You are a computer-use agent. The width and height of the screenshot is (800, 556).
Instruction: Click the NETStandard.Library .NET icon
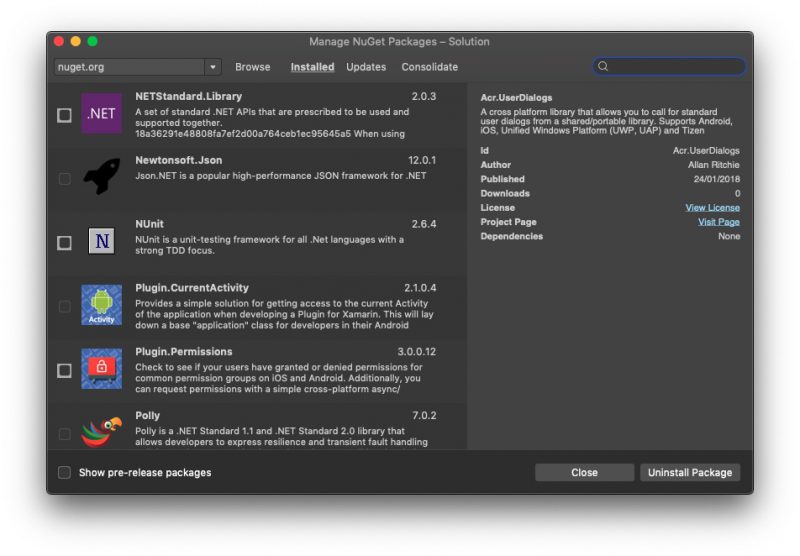coord(102,113)
